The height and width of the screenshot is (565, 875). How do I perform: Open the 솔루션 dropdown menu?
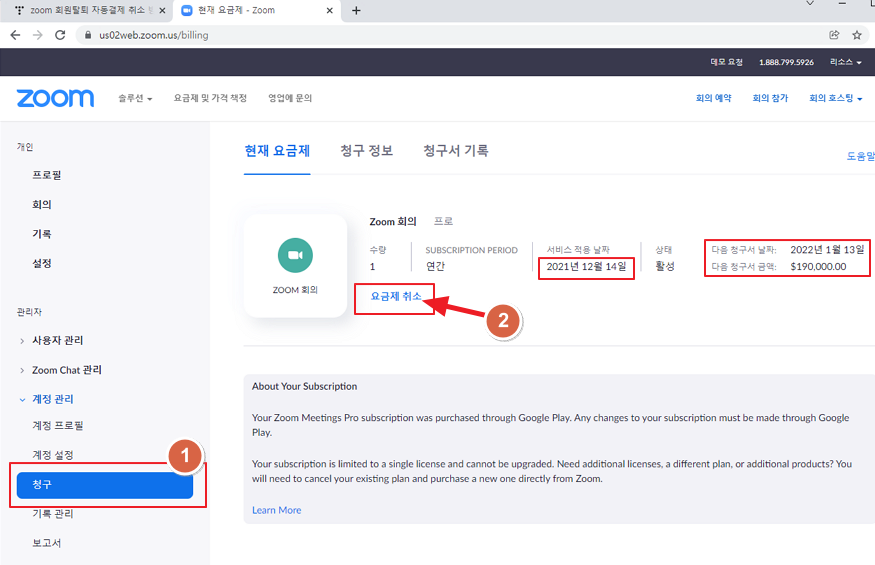[x=135, y=98]
